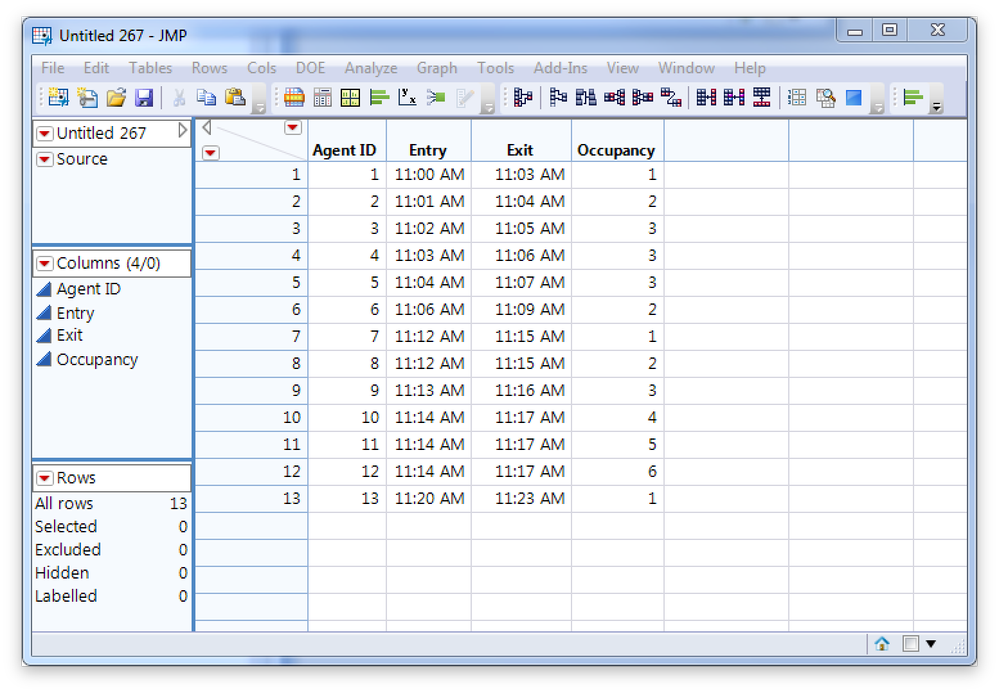Viewport: 999px width, 693px height.
Task: Click the New Data Table toolbar icon
Action: point(58,97)
